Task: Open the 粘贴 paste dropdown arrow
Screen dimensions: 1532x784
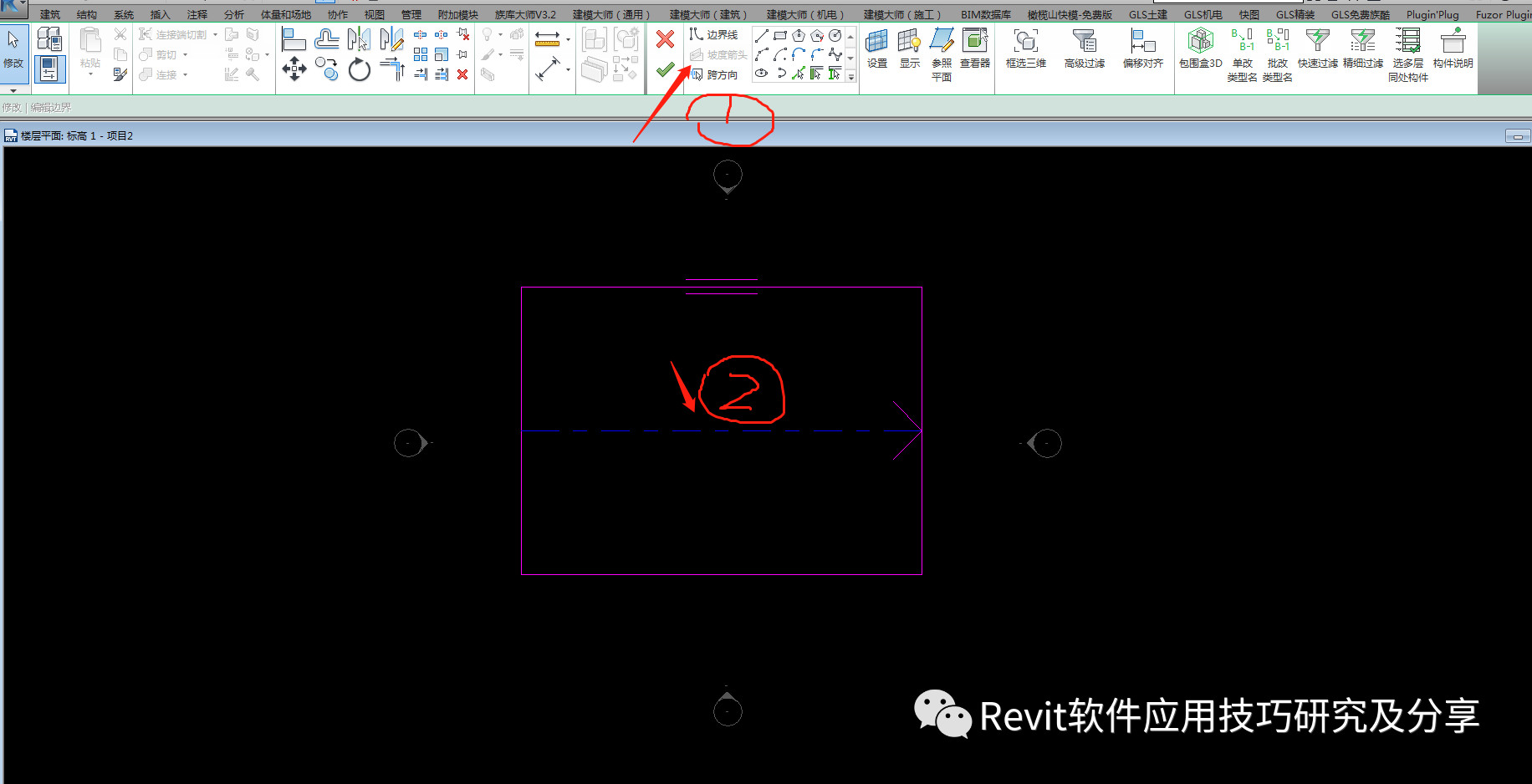Action: pyautogui.click(x=90, y=74)
